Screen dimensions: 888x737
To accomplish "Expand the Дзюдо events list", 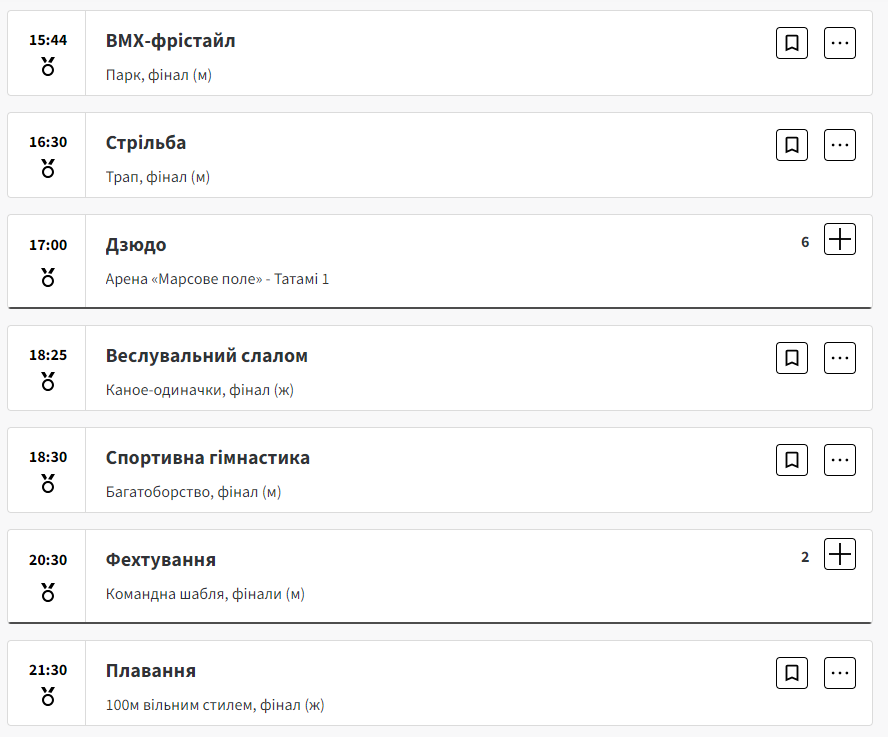I will tap(840, 240).
